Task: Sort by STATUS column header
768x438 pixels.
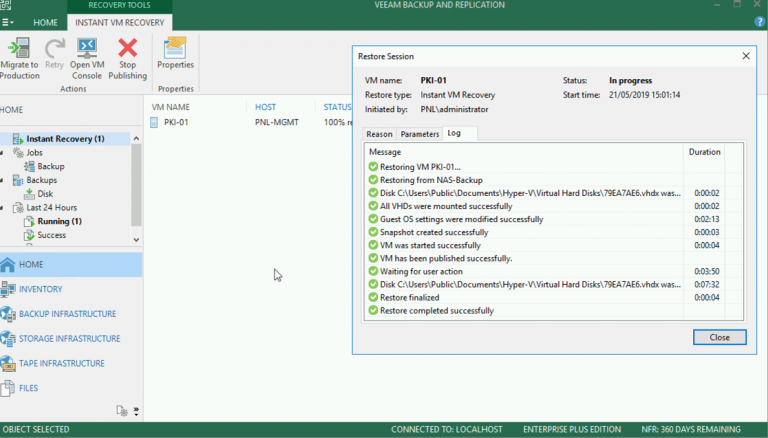Action: coord(337,107)
